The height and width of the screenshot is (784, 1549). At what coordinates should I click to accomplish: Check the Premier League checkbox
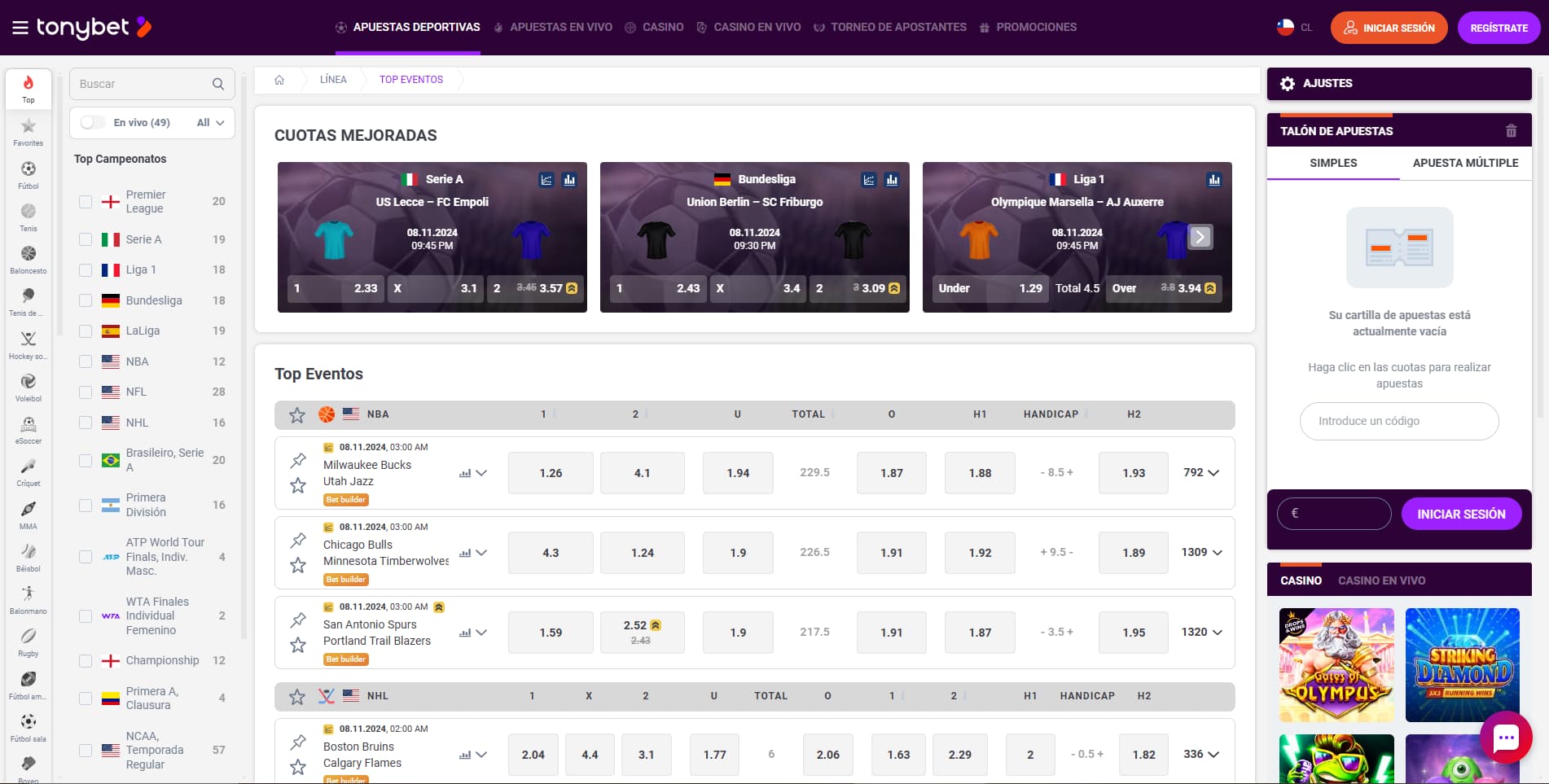[x=86, y=201]
